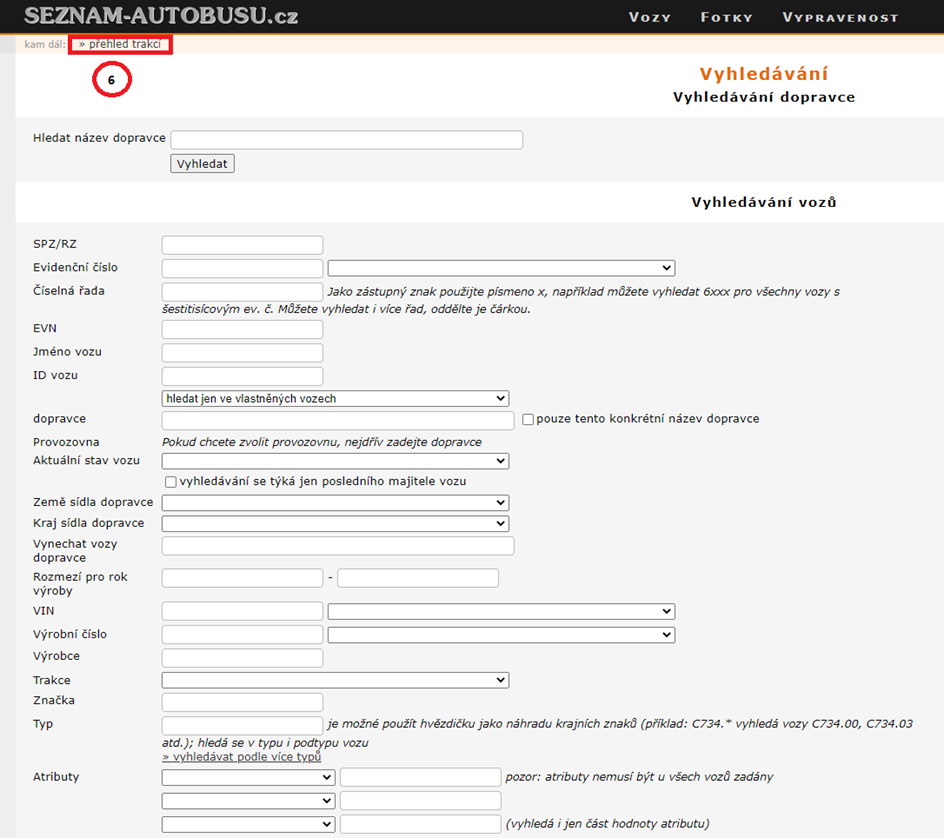Click the Jméno vozu input field

242,353
